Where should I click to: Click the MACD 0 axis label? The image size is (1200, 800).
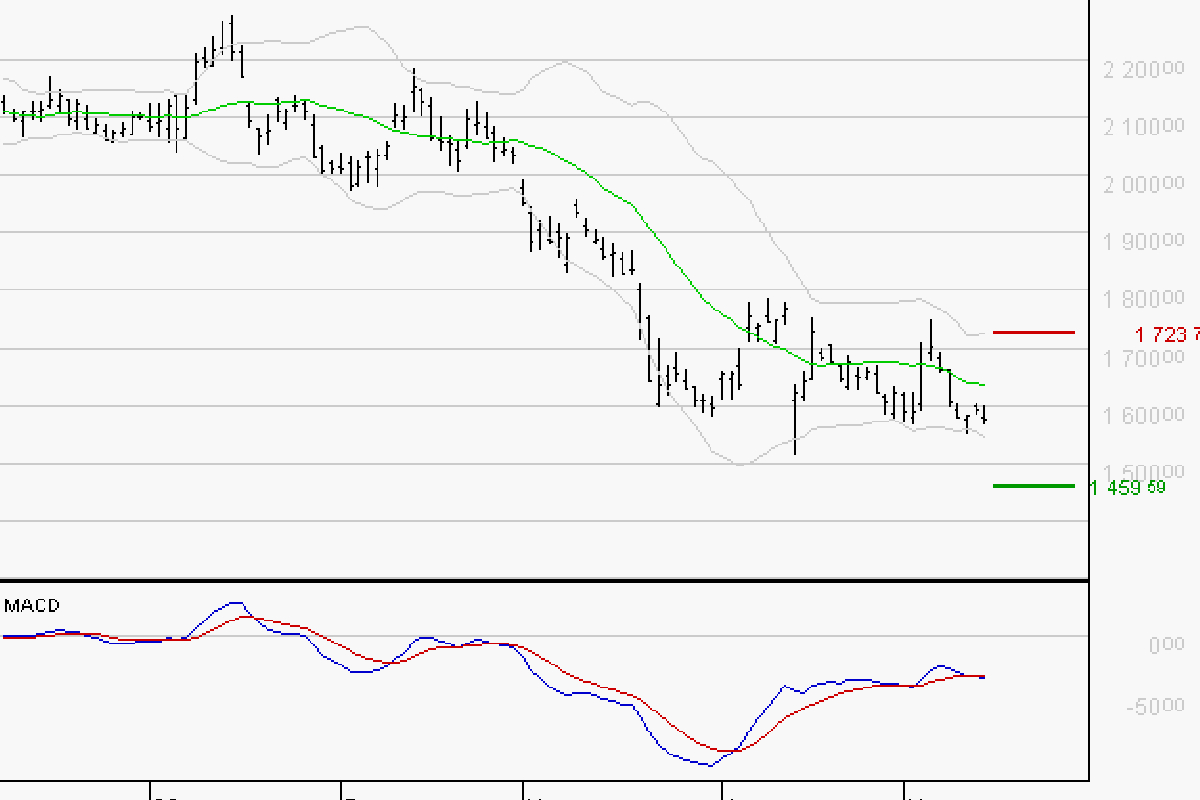tap(1166, 645)
